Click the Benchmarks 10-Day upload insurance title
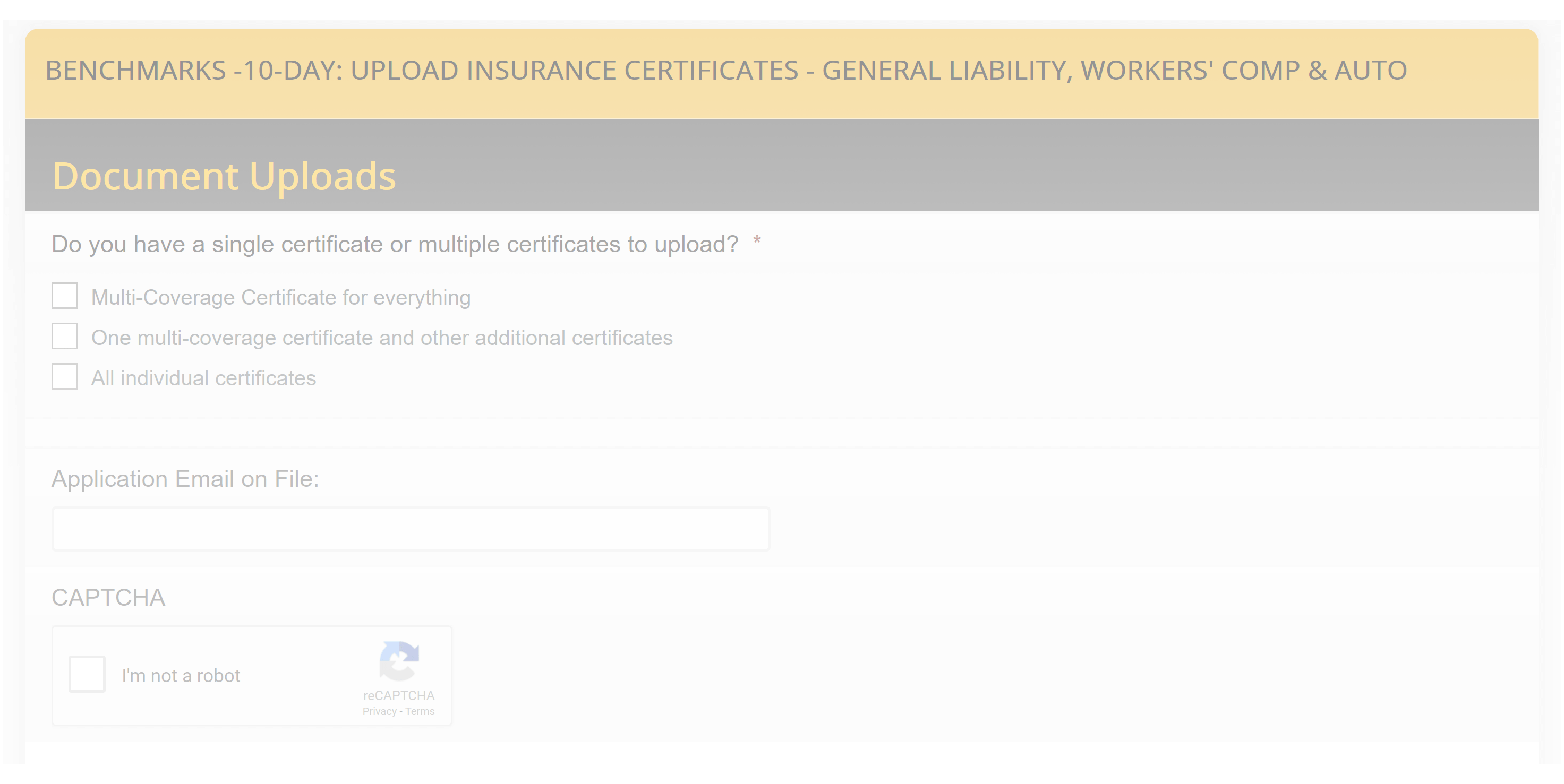This screenshot has width=1564, height=784. coord(726,71)
